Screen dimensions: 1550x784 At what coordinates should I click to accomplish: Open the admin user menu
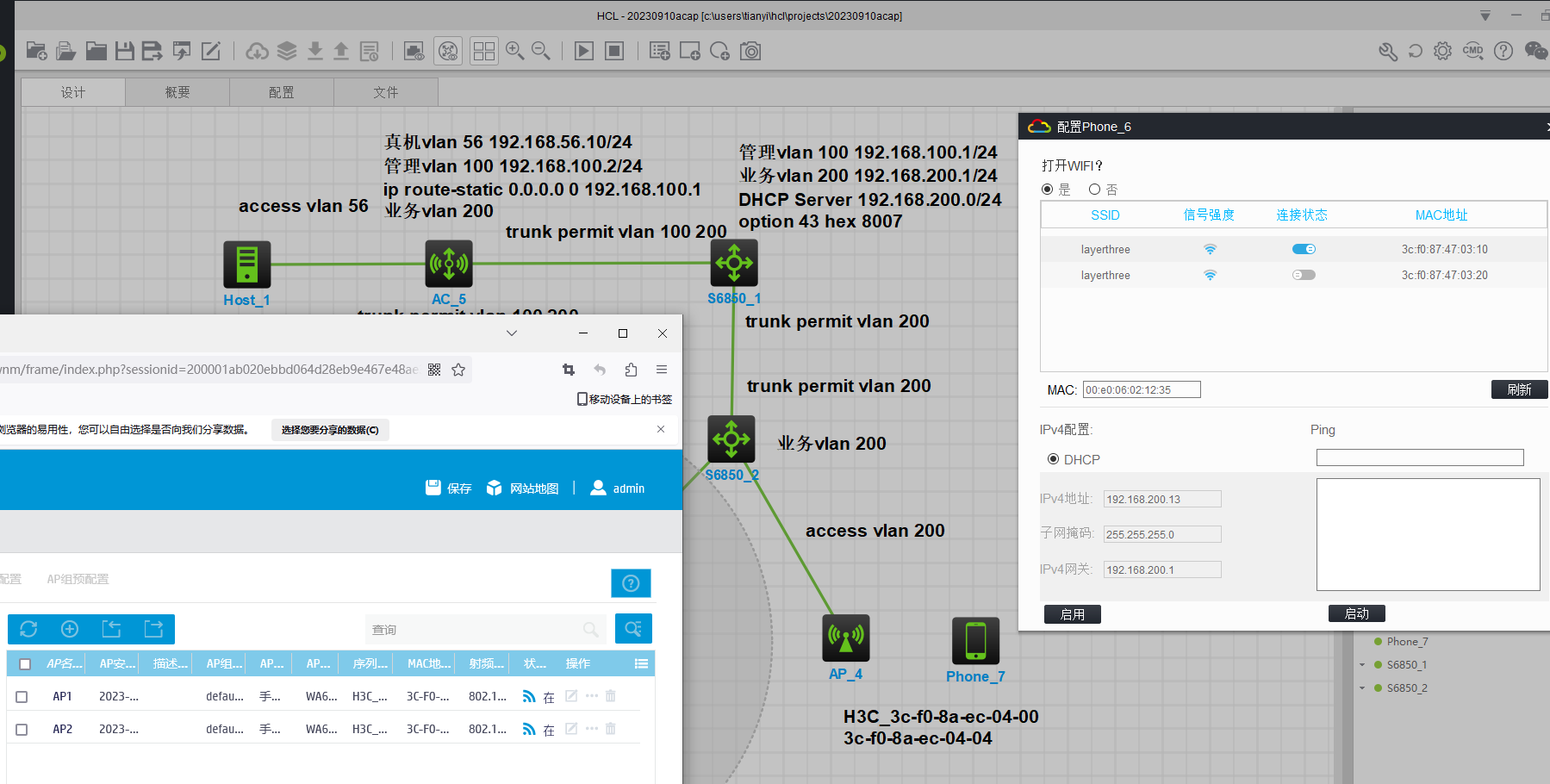pos(618,488)
